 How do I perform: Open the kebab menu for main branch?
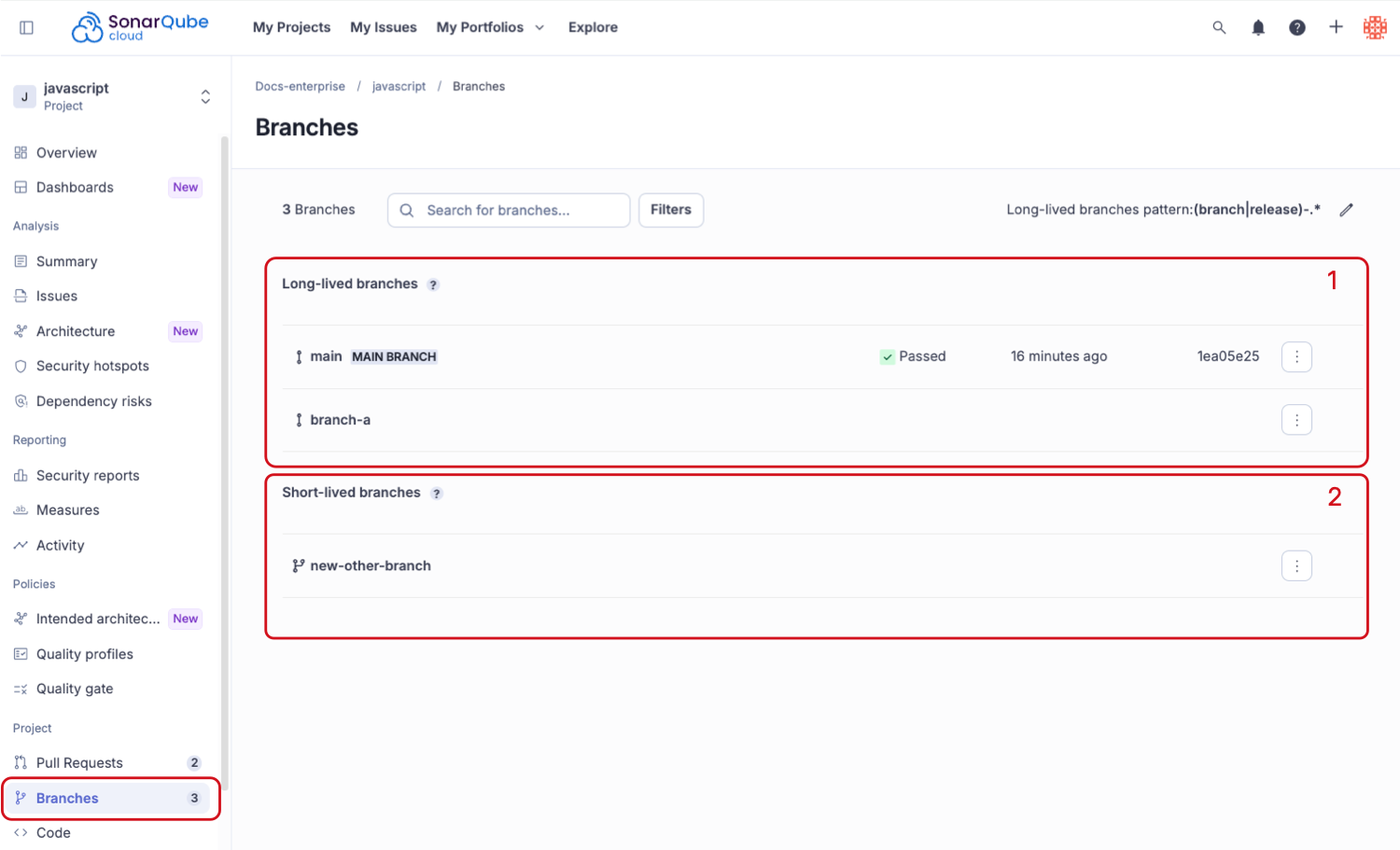coord(1296,355)
